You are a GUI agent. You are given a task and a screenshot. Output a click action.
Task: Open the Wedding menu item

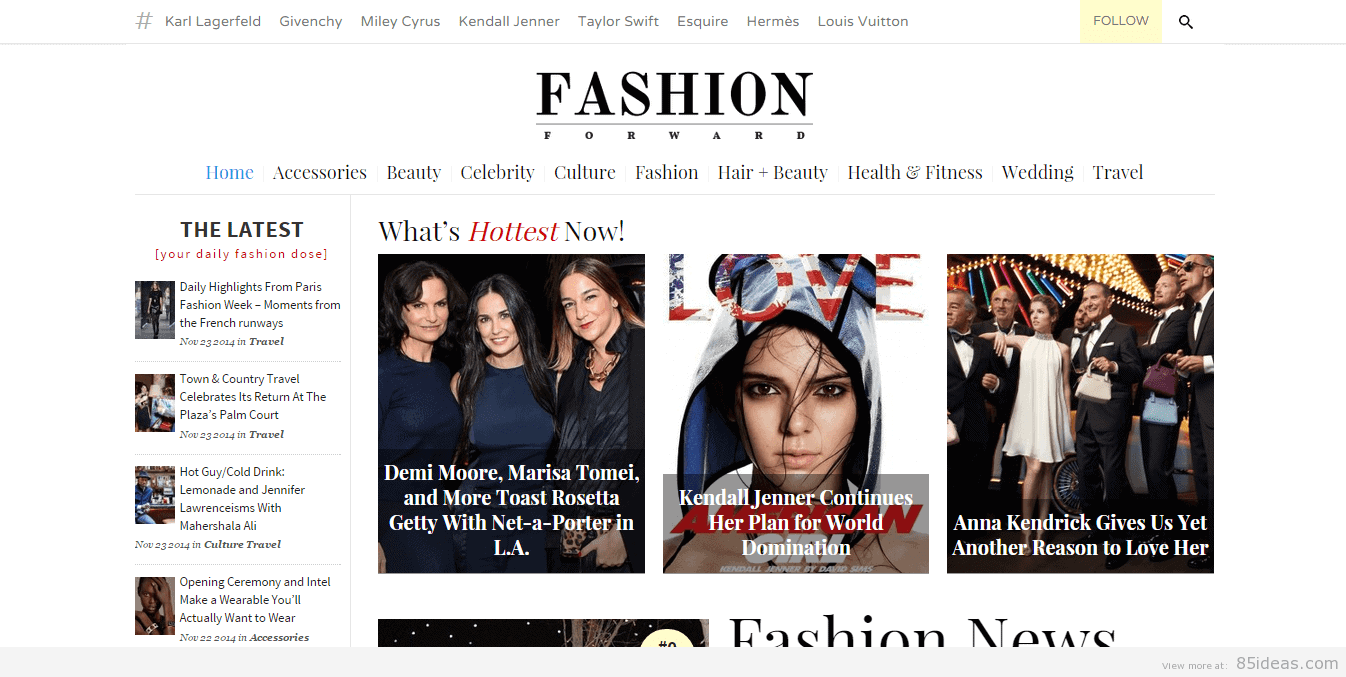coord(1038,172)
